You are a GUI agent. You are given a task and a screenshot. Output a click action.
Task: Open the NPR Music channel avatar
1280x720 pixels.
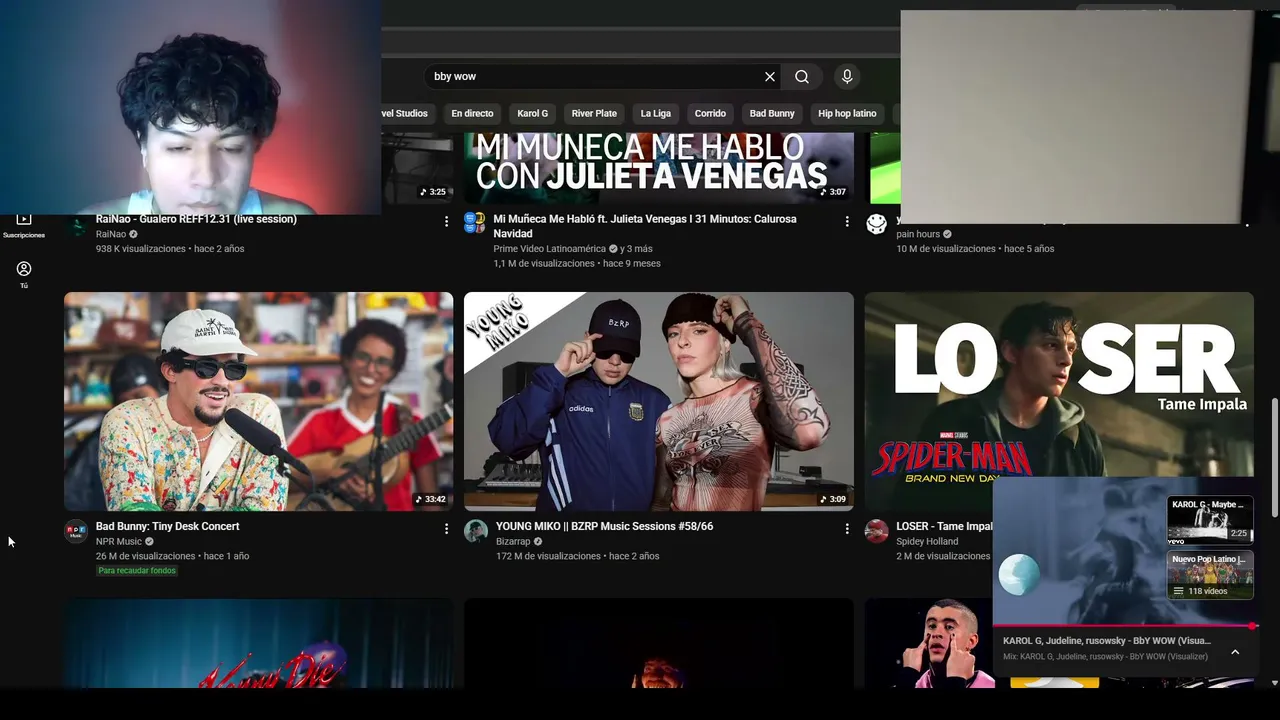pyautogui.click(x=76, y=531)
